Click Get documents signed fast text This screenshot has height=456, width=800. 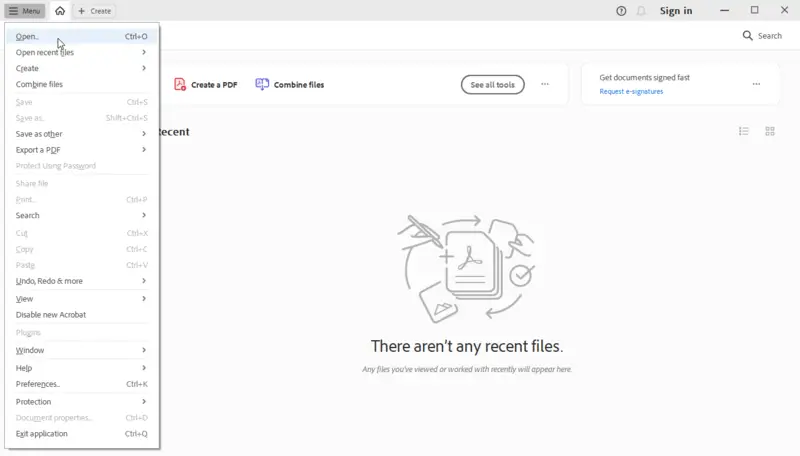[x=644, y=78]
